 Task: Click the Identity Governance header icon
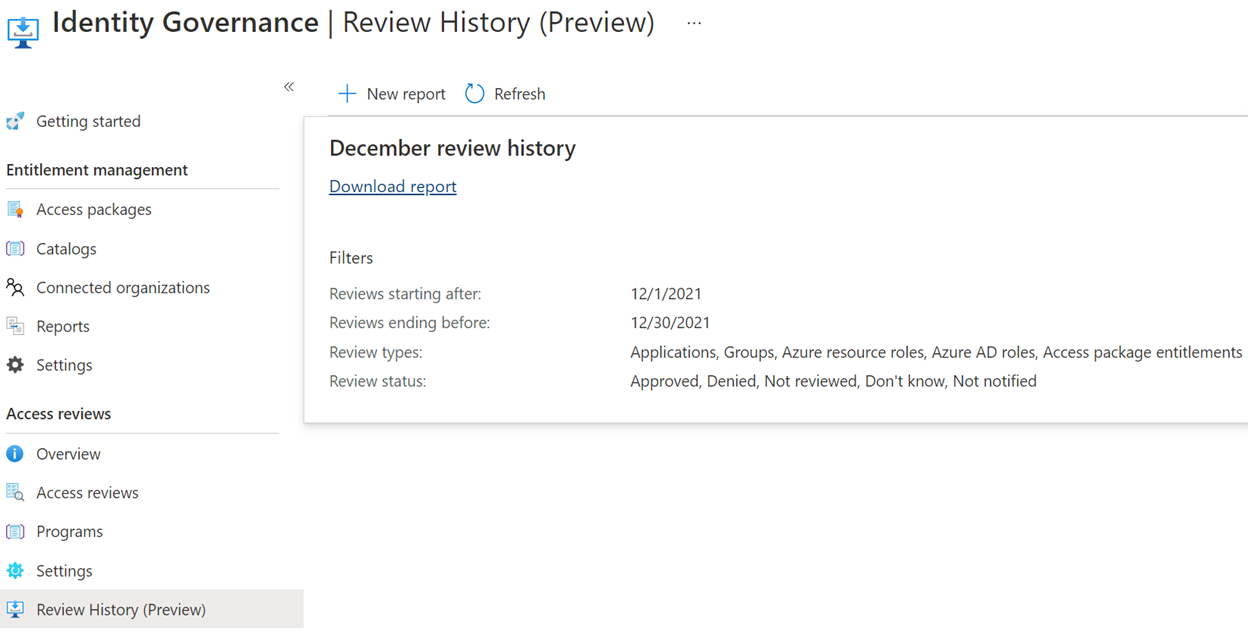click(23, 30)
